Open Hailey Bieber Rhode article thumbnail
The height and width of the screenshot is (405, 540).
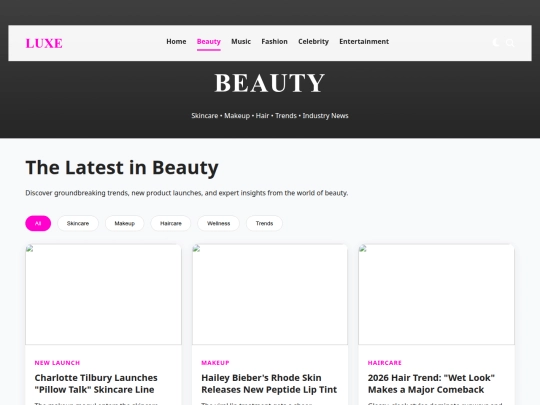[x=270, y=294]
